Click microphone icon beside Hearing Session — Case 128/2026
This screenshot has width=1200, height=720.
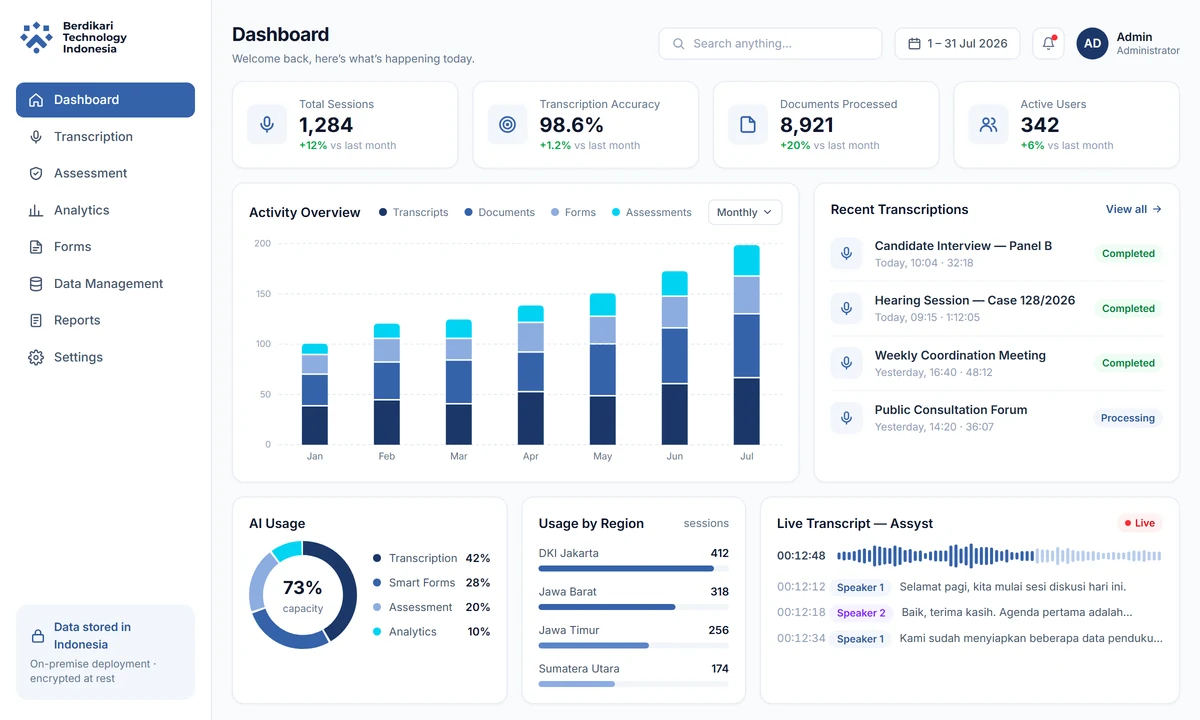tap(846, 308)
